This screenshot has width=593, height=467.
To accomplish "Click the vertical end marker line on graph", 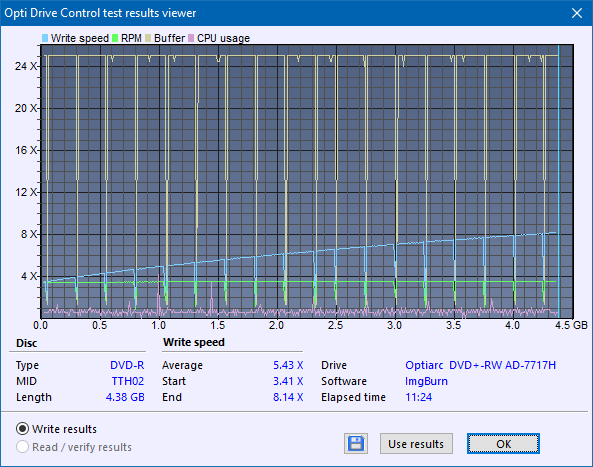I will point(558,182).
